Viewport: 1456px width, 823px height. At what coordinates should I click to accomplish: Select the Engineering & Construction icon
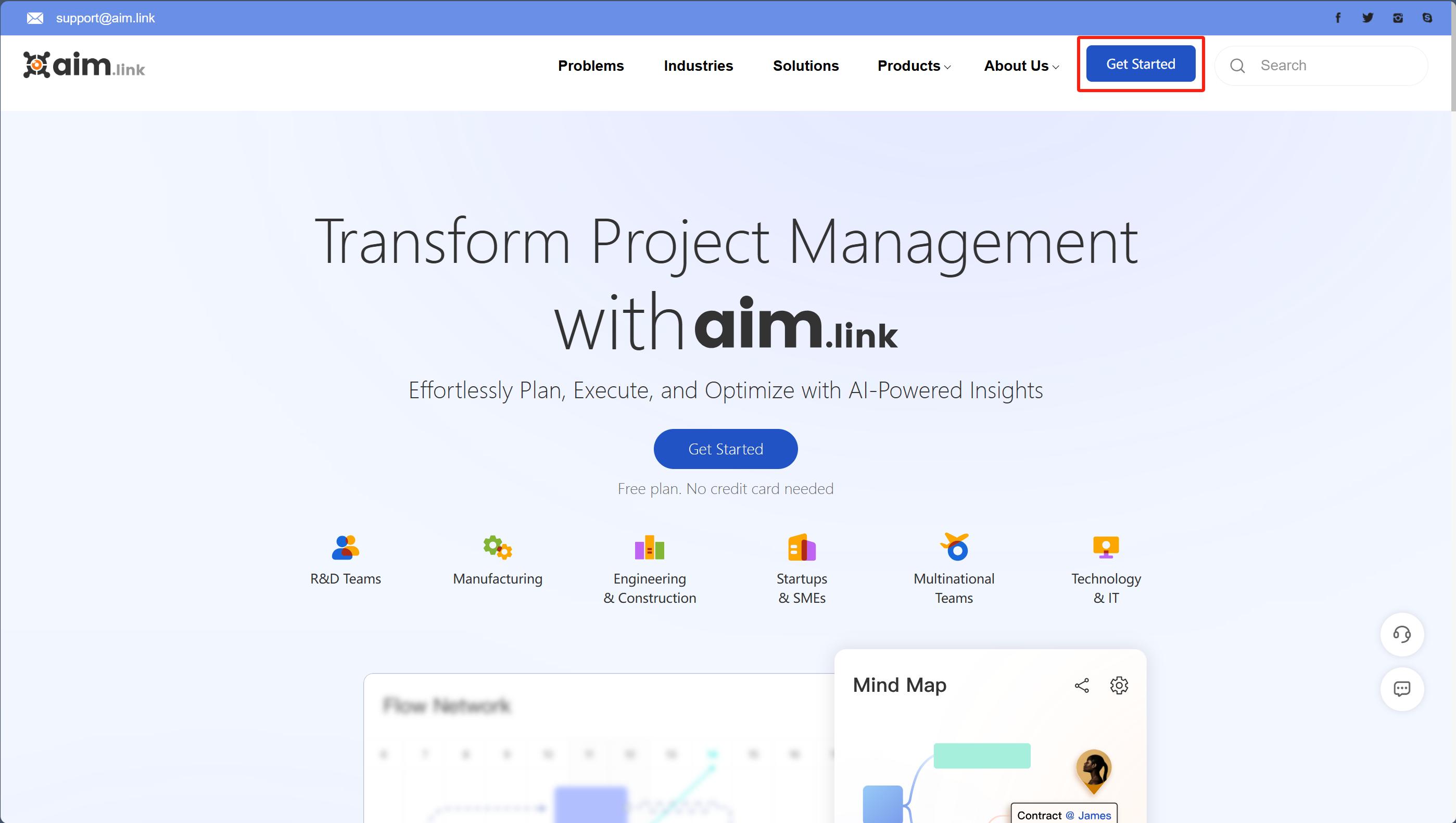tap(649, 547)
